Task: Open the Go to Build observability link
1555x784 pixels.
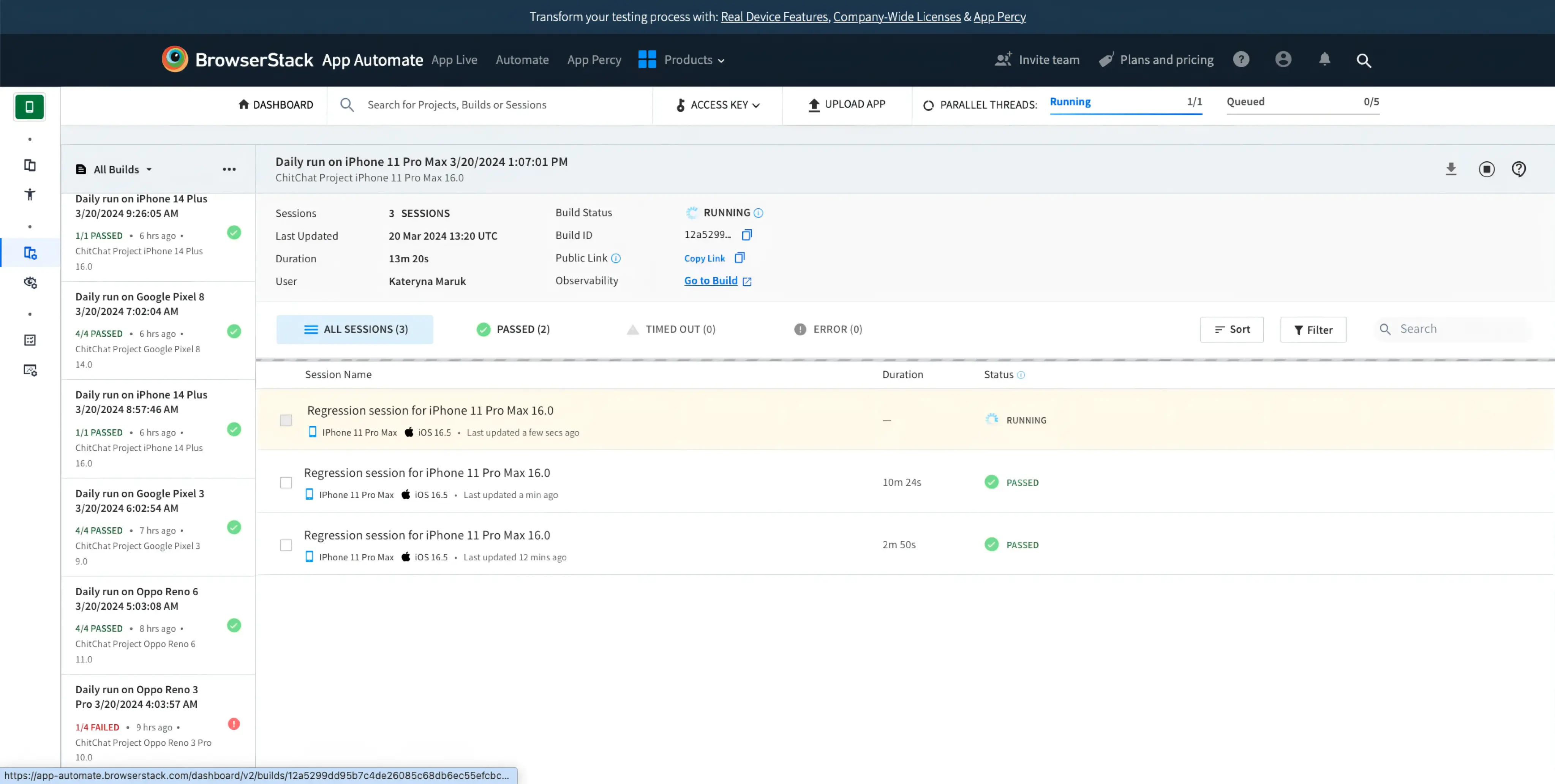Action: [x=718, y=281]
